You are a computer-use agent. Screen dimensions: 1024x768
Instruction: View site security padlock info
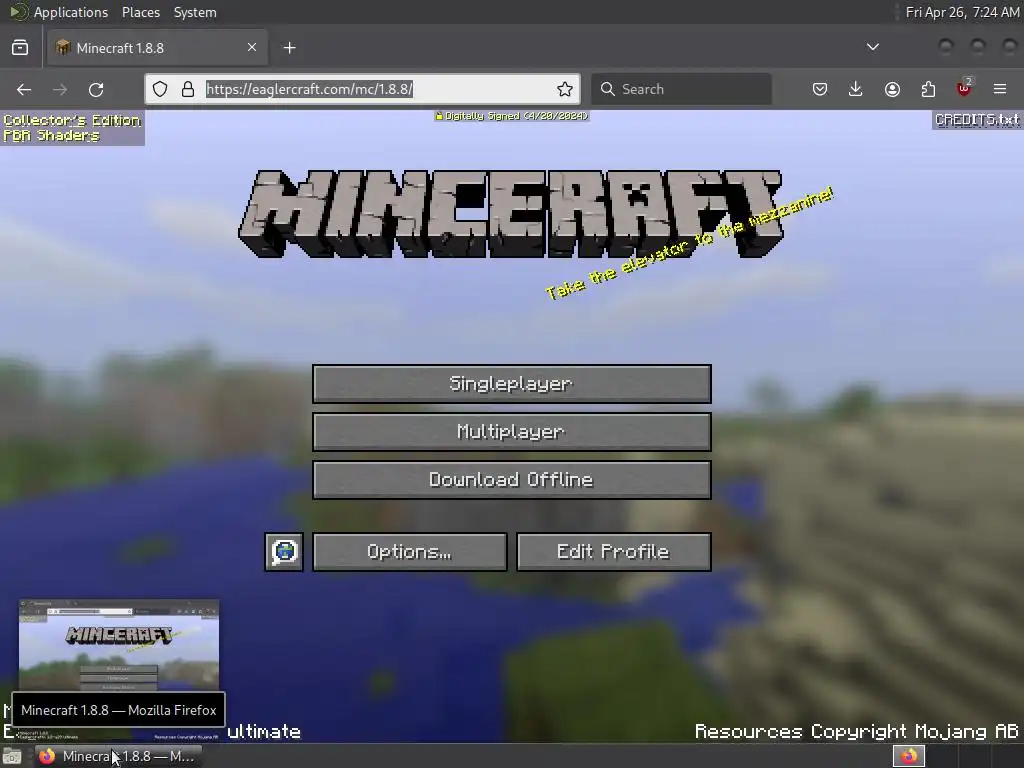187,89
